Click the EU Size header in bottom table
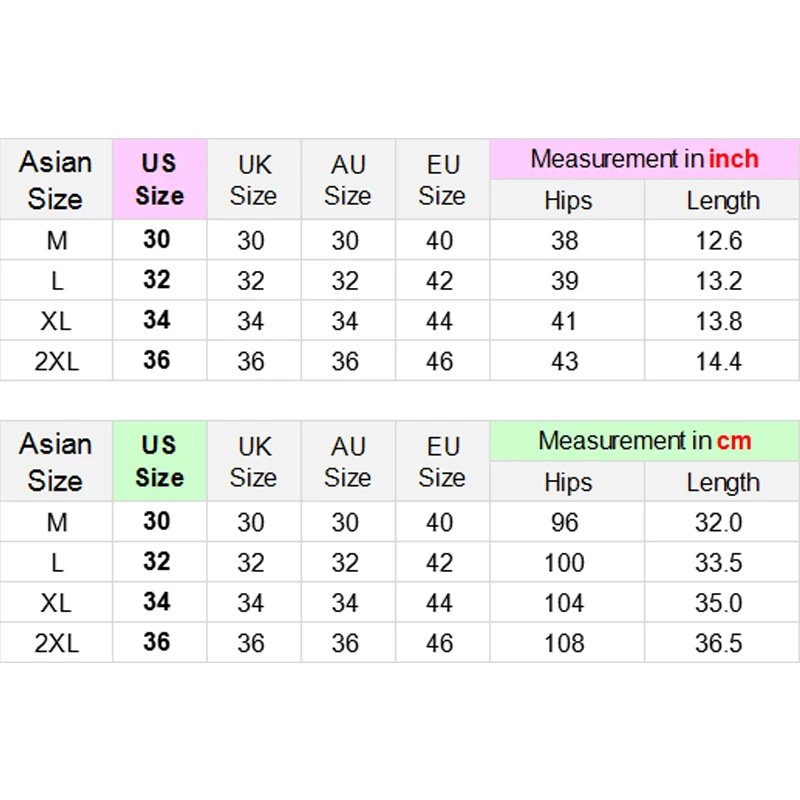Image resolution: width=800 pixels, height=800 pixels. [443, 461]
